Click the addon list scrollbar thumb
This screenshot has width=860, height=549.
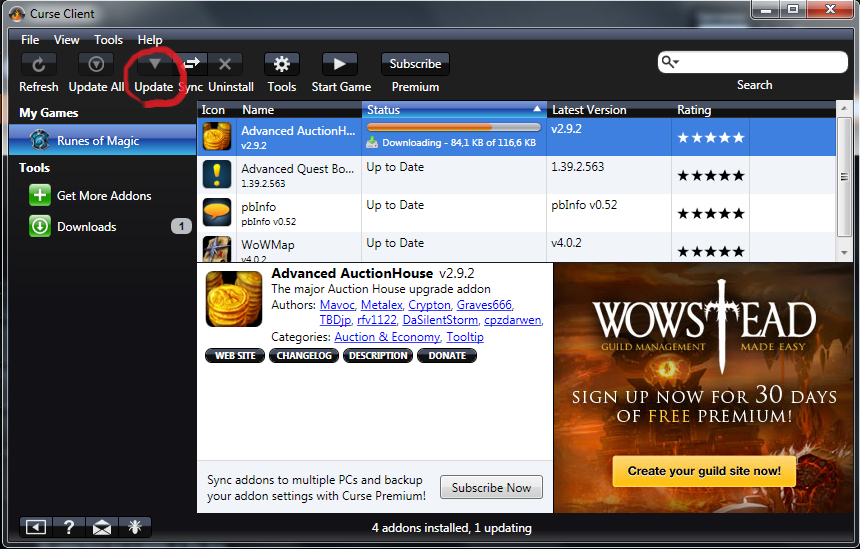(x=844, y=177)
